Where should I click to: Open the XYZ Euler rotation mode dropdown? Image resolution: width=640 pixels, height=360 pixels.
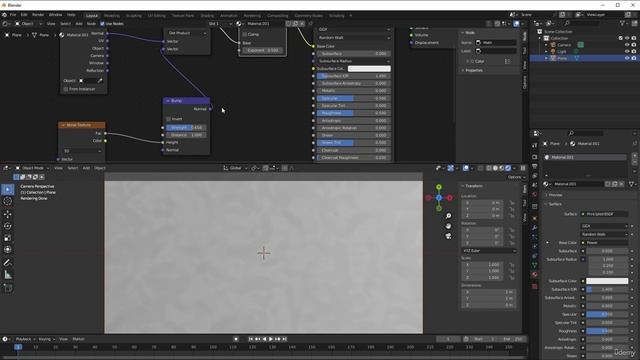[x=489, y=251]
